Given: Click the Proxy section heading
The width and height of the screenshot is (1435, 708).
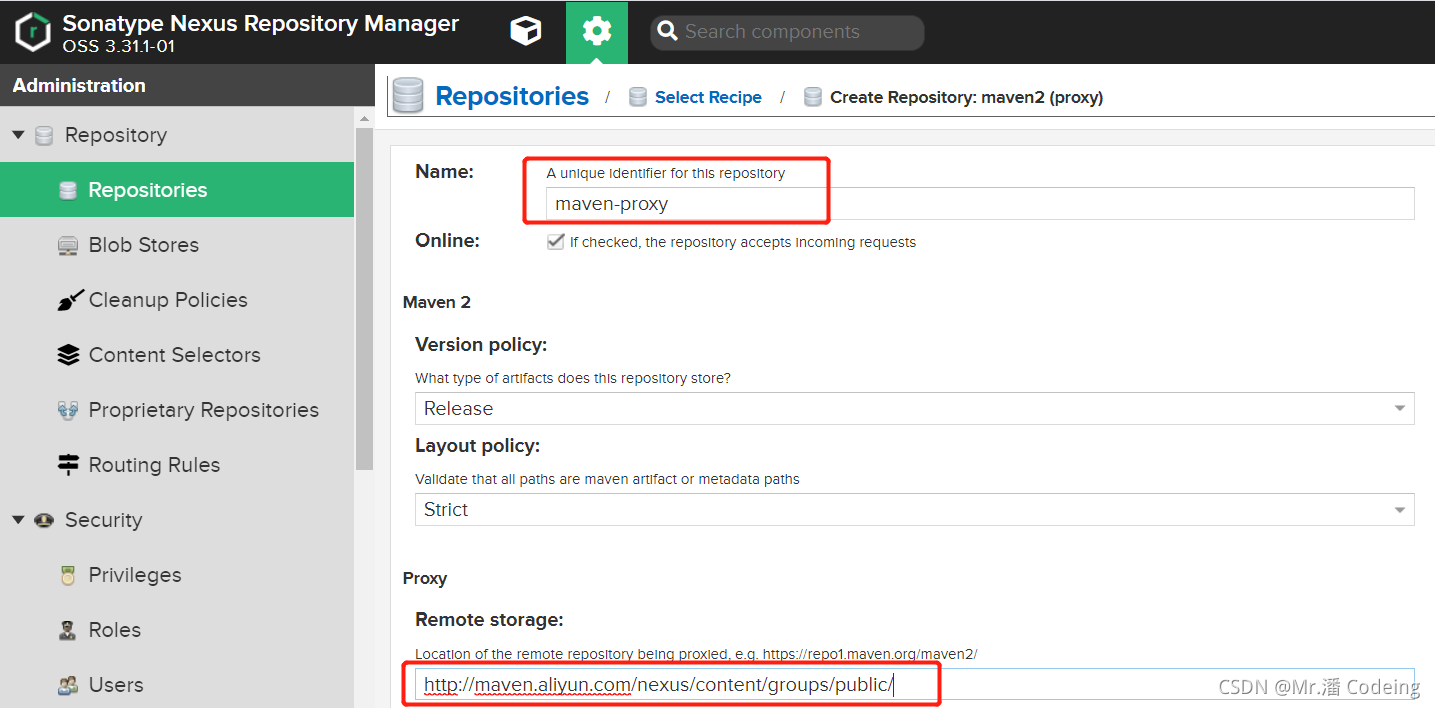Looking at the screenshot, I should pos(425,578).
